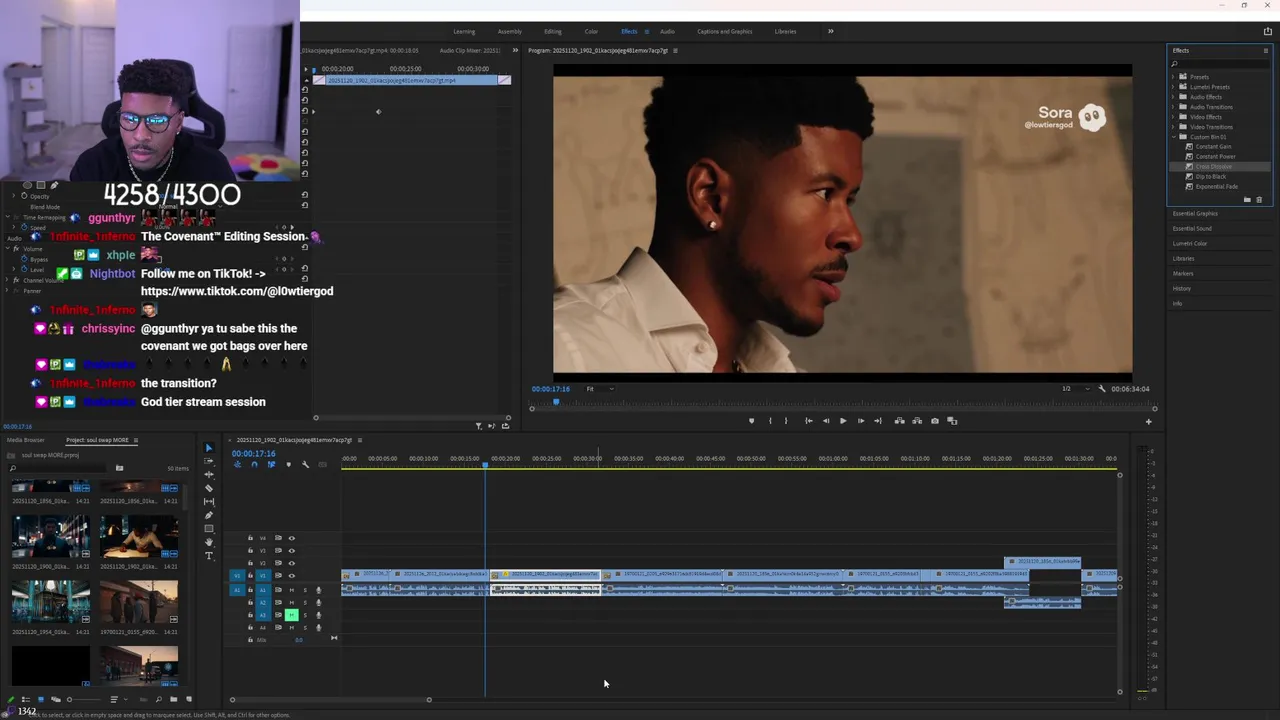Switch to Captions and Graphics workspace
This screenshot has height=720, width=1280.
725,31
